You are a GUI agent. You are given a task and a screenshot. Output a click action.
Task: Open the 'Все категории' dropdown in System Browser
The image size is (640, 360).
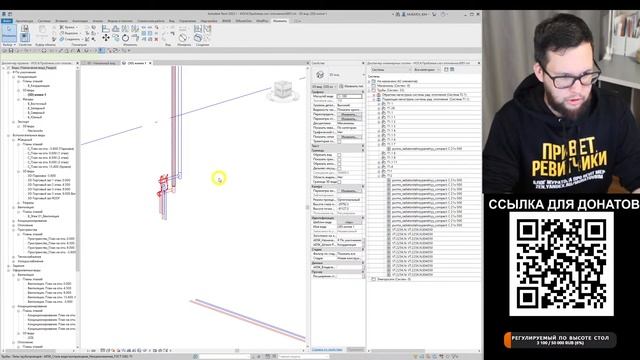click(x=426, y=70)
